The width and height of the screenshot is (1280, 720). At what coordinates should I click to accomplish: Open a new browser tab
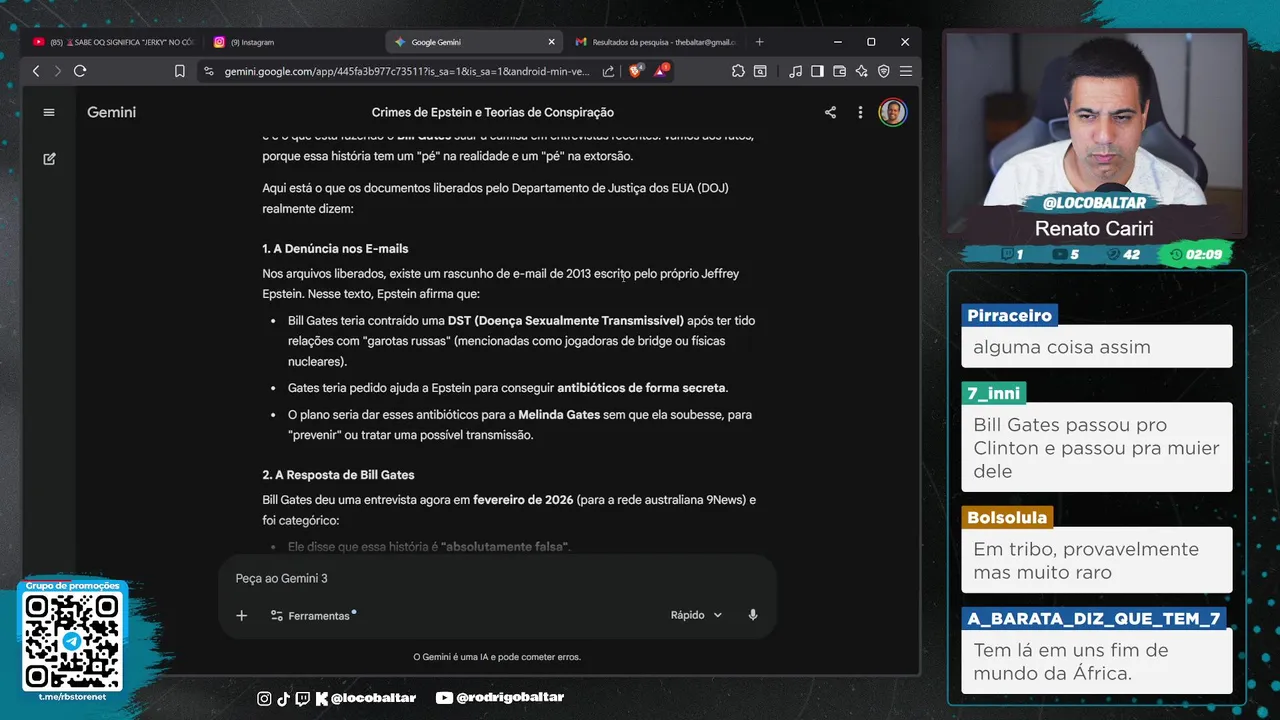tap(759, 42)
